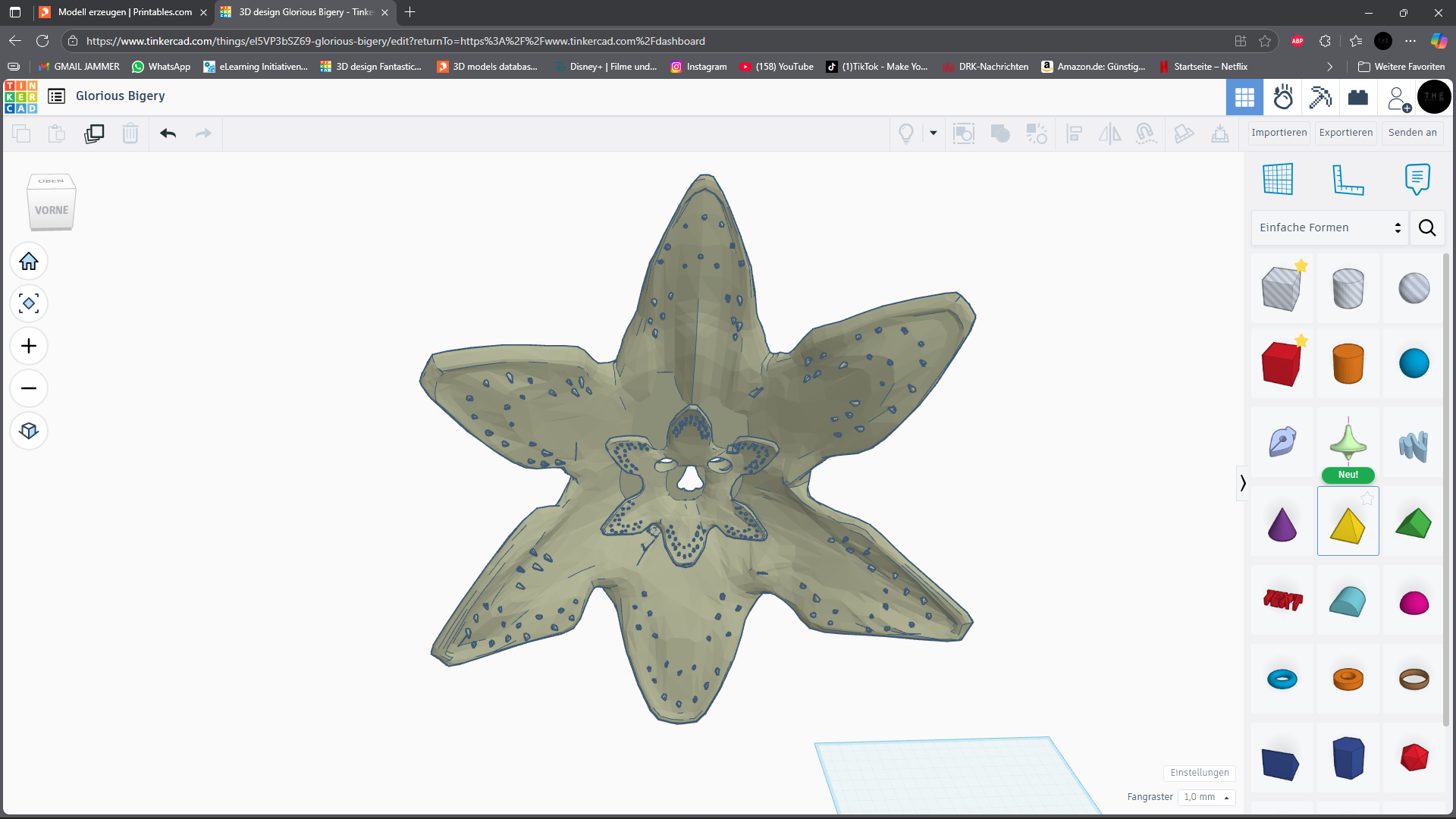Screen dimensions: 1456x819
Task: Click the Senden an button
Action: pyautogui.click(x=1412, y=133)
